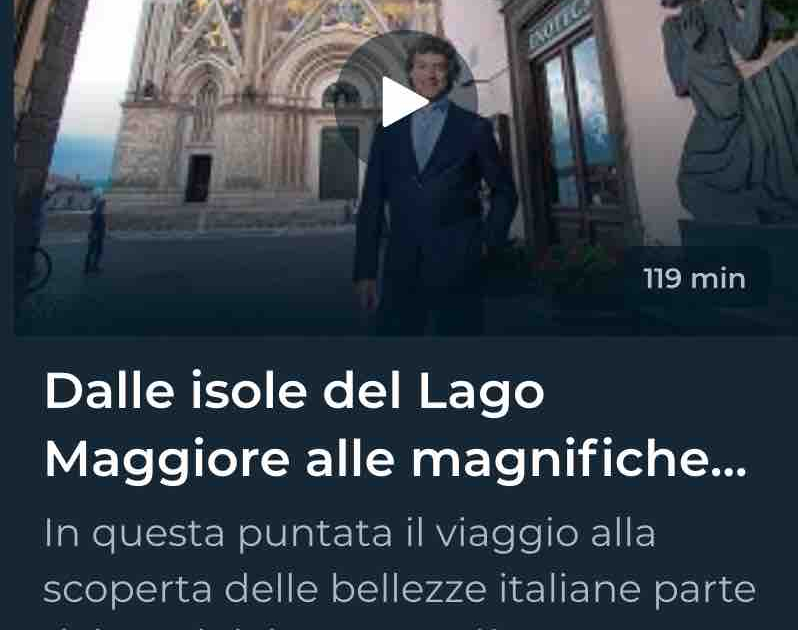Select the words 'Maggiore alle magnifiche…' in the title
The image size is (798, 630).
point(395,460)
